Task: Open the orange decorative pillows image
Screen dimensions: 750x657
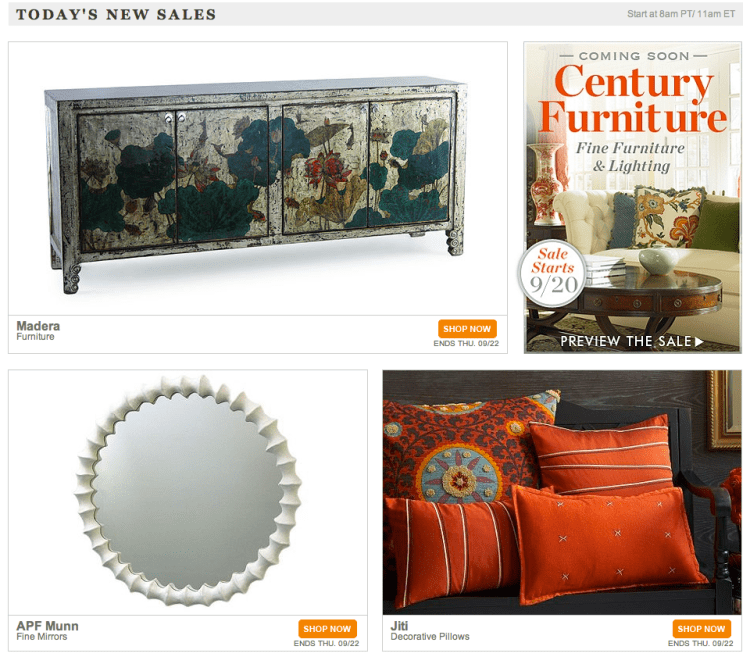Action: click(x=562, y=492)
